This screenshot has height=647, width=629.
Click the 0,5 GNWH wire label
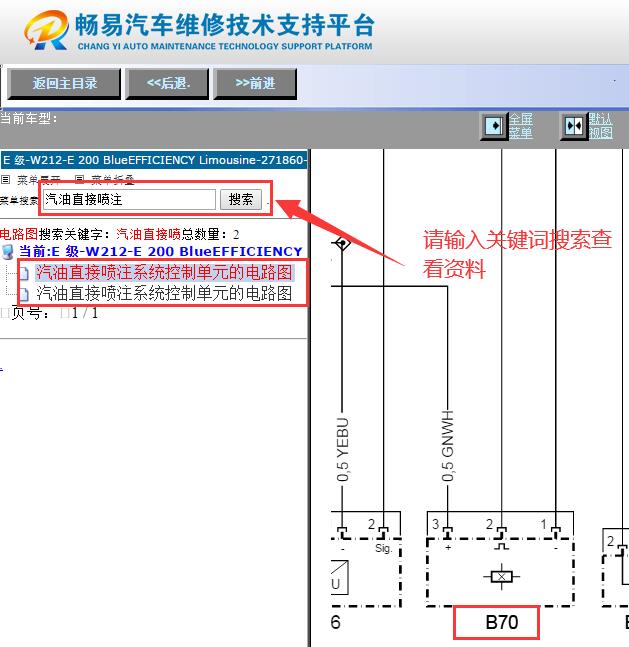448,446
